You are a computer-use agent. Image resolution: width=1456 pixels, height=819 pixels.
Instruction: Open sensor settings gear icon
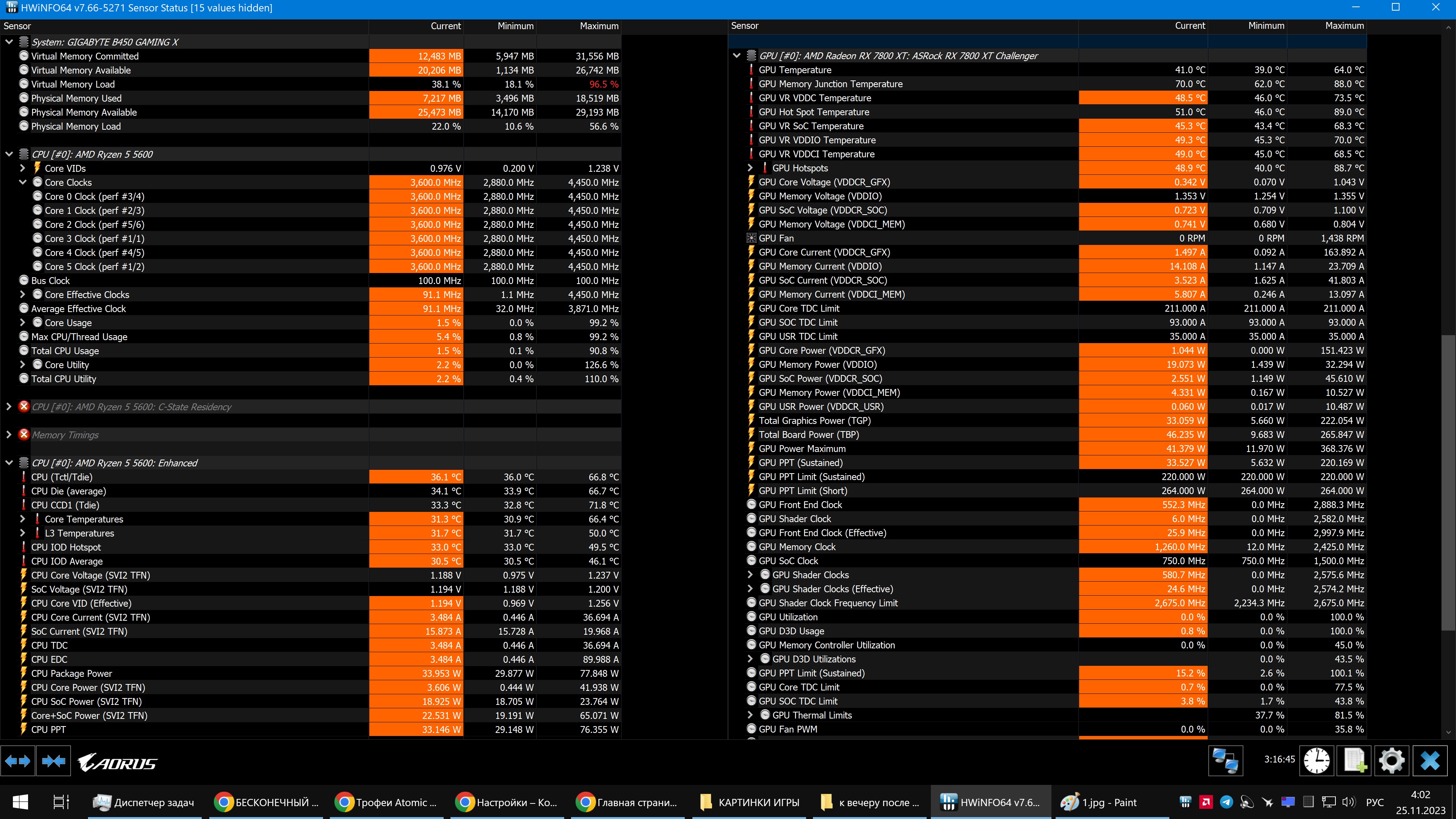[x=1392, y=760]
